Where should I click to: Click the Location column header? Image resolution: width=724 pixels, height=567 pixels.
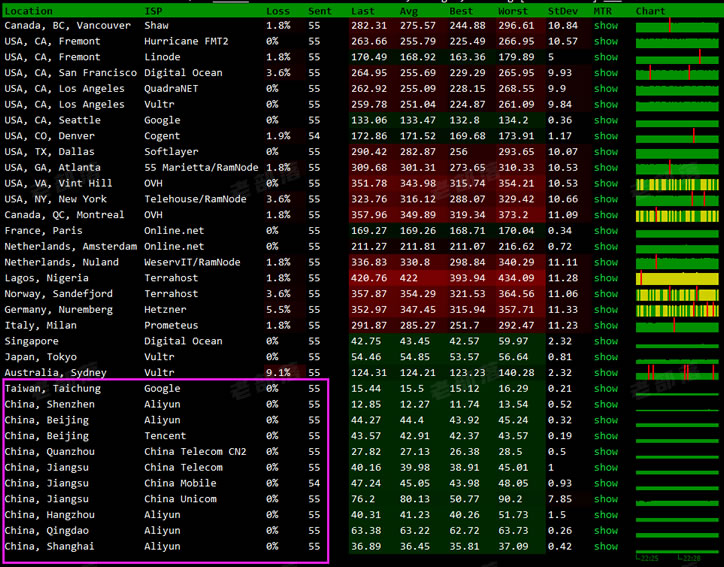29,11
